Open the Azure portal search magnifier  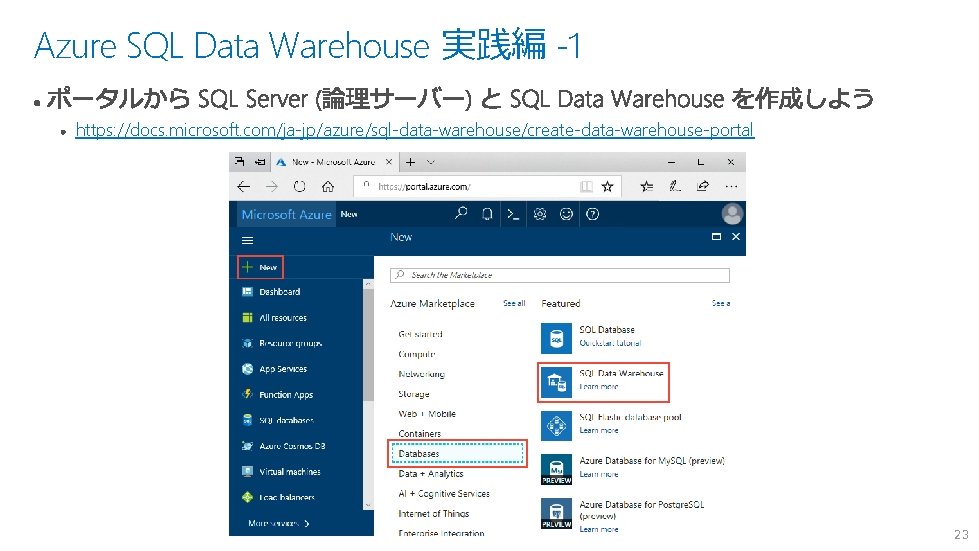tap(461, 213)
